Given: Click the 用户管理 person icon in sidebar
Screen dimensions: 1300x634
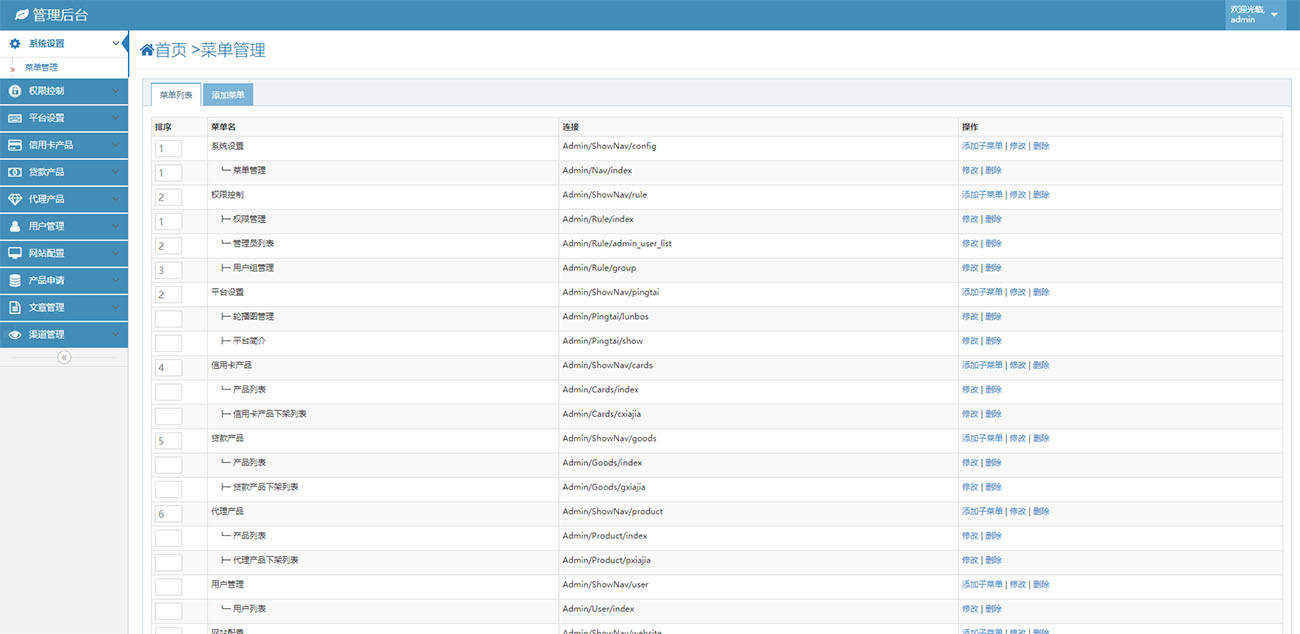Looking at the screenshot, I should [15, 226].
